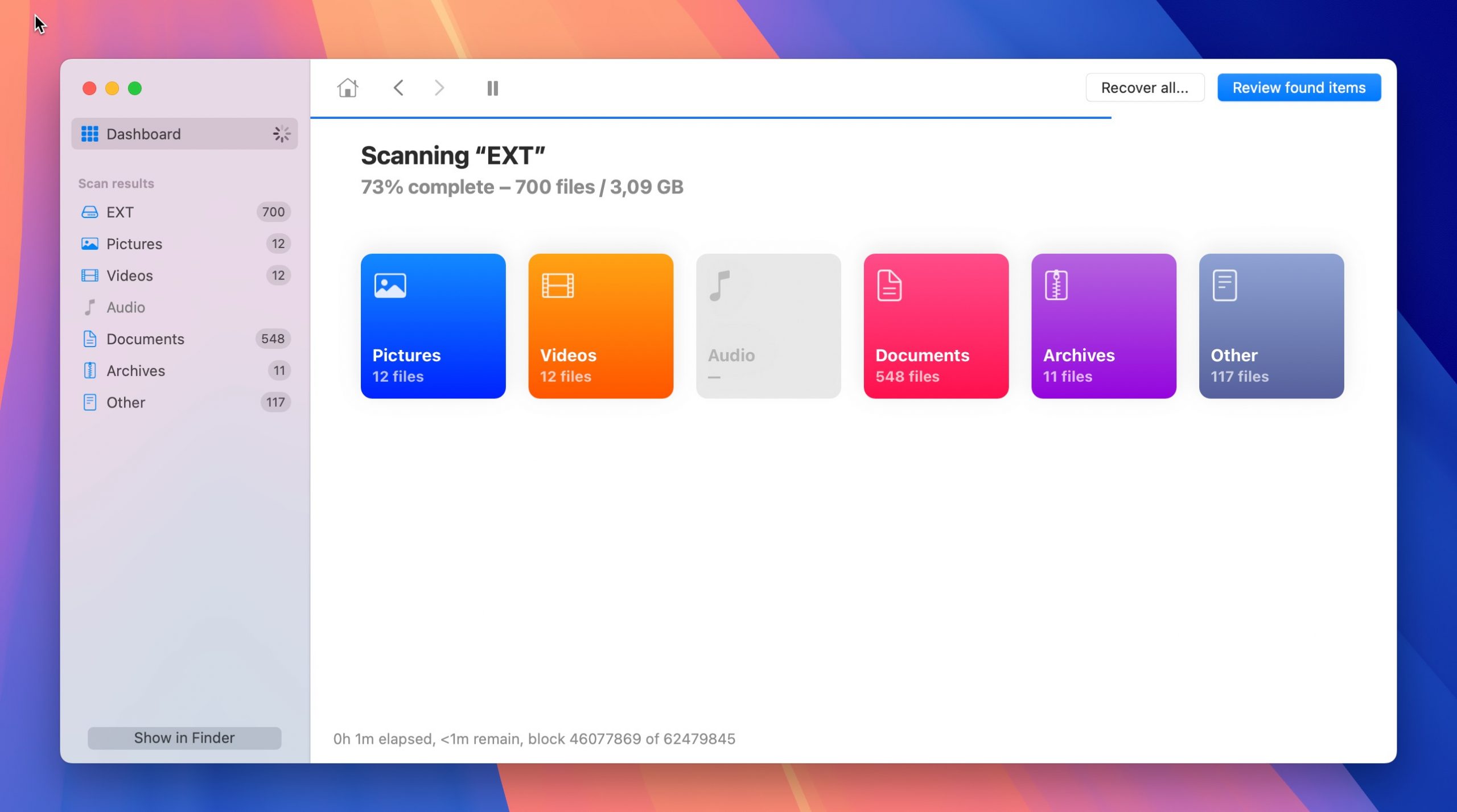Click the Recover all... button
This screenshot has width=1457, height=812.
tap(1145, 88)
